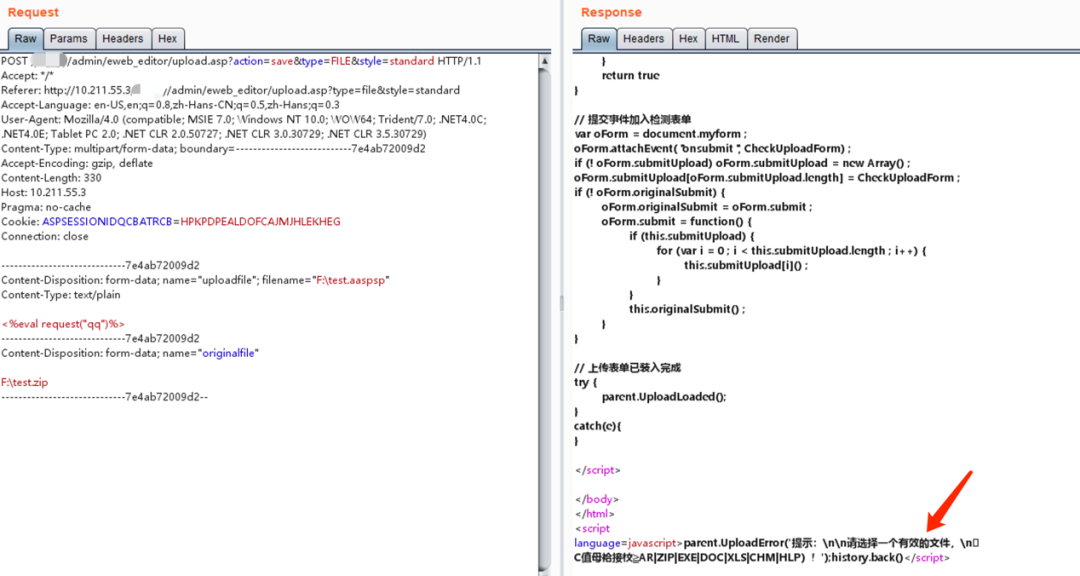Click the 'oForm.submit = function()' line
1080x576 pixels.
point(677,222)
